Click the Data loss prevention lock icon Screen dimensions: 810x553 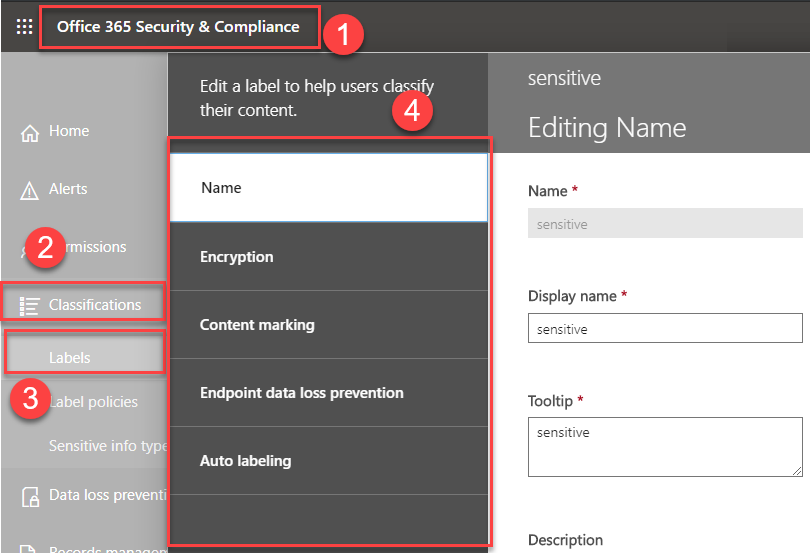tap(30, 495)
